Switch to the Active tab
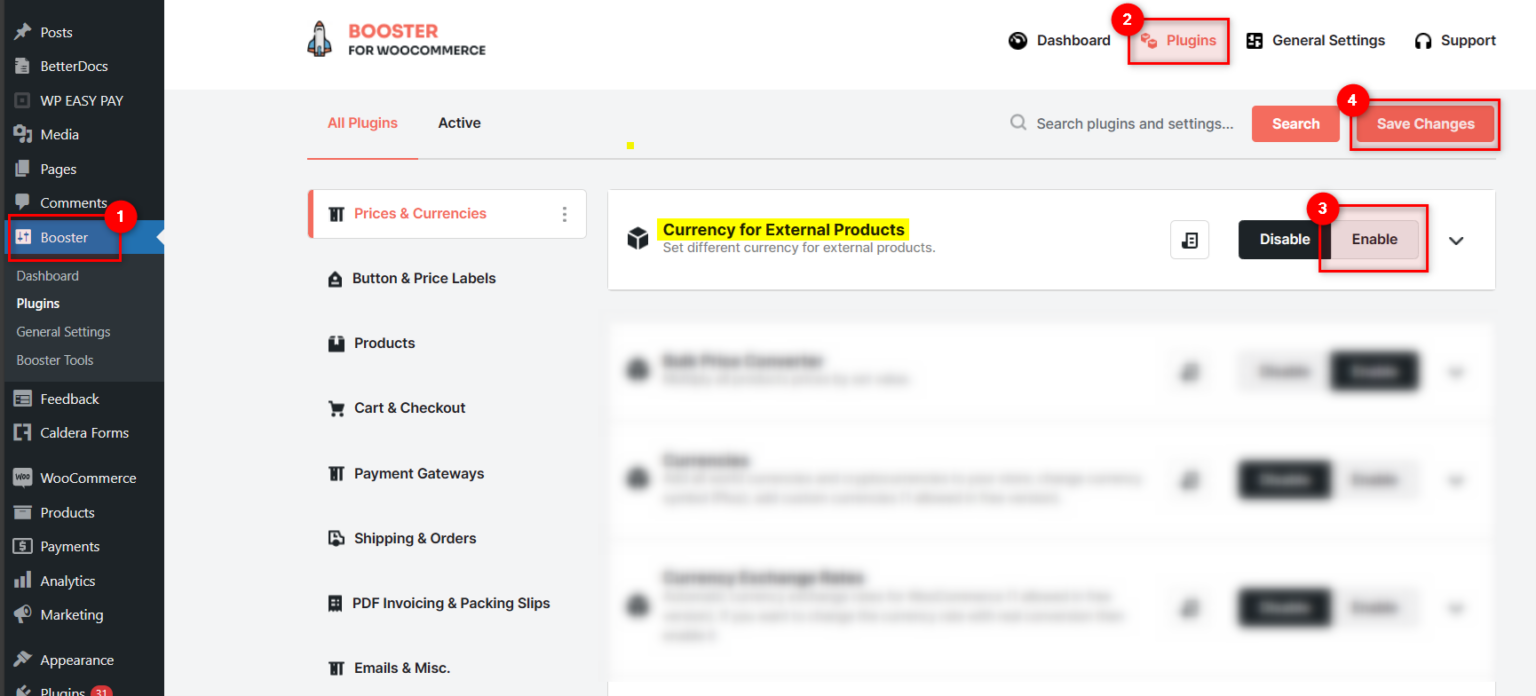Screen dimensions: 1536x696 coord(459,123)
